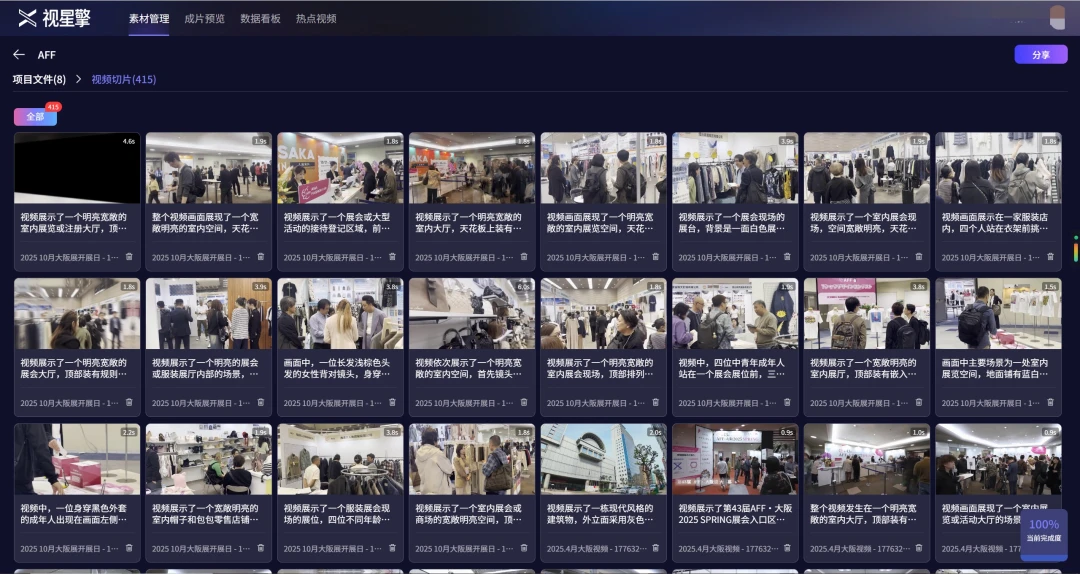Click the 视频切片(415) breadcrumb

[124, 79]
